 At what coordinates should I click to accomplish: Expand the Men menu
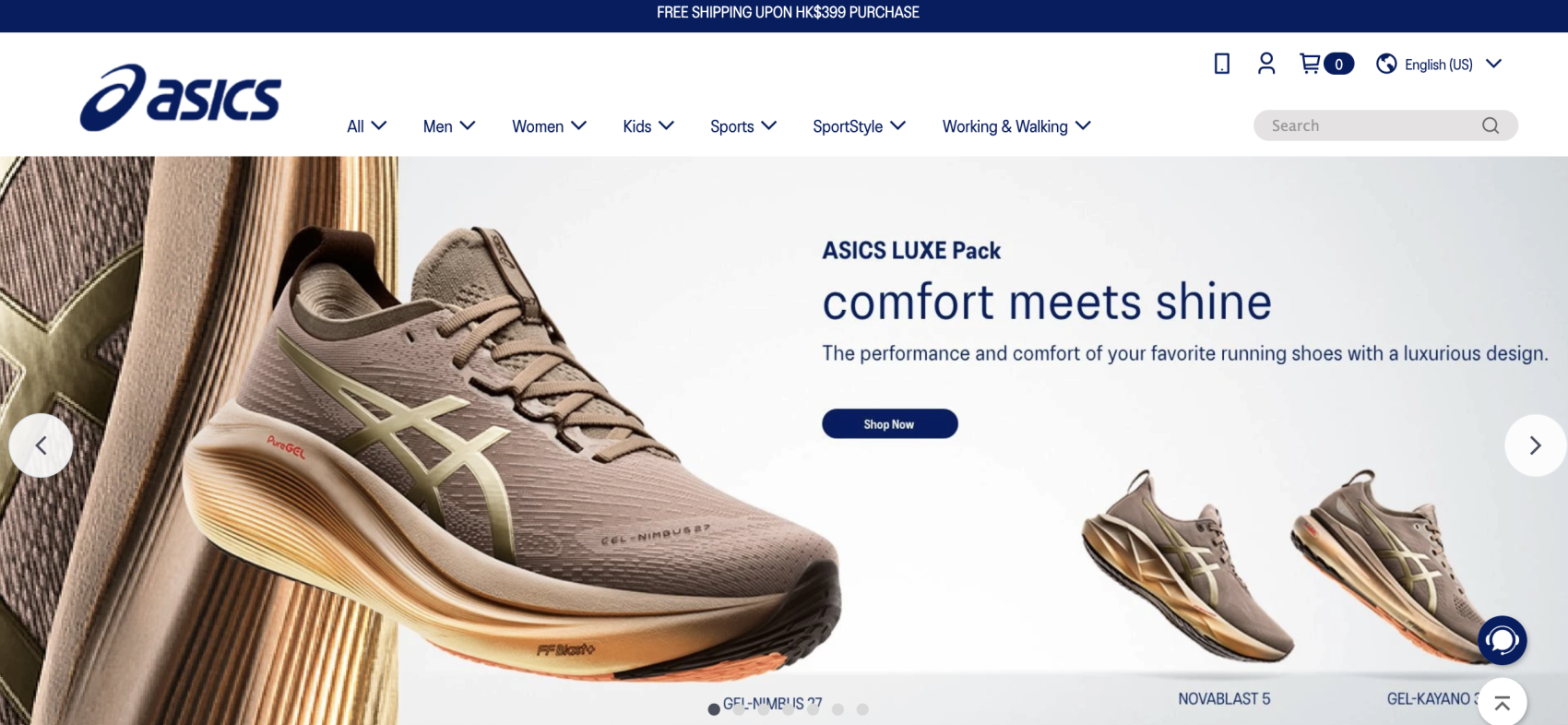coord(449,126)
